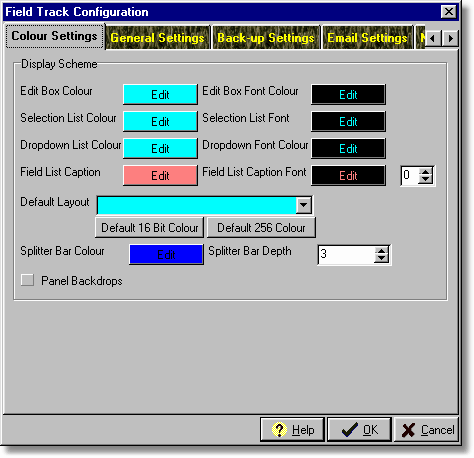This screenshot has height=458, width=474.
Task: Edit the Selection List Font swatch
Action: [348, 122]
